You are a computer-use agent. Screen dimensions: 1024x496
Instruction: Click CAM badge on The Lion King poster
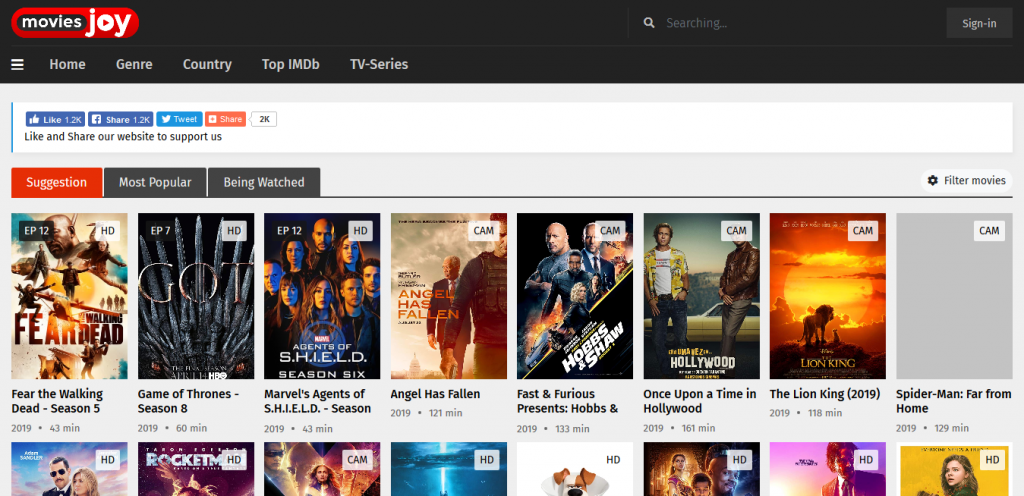[x=863, y=230]
